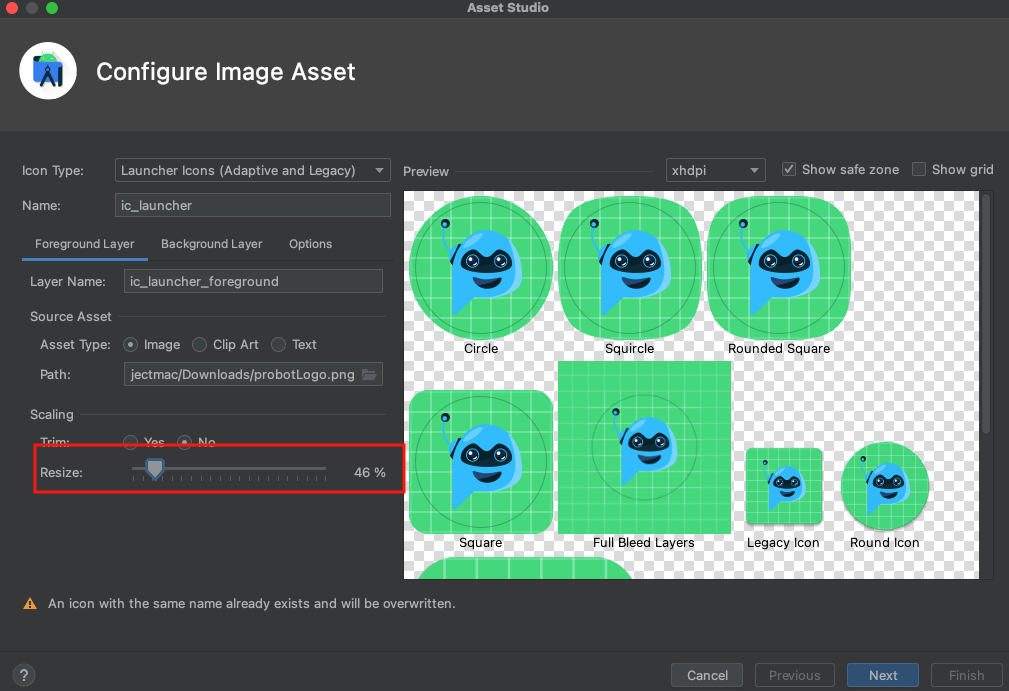Open the xhdpi density dropdown

pyautogui.click(x=715, y=171)
